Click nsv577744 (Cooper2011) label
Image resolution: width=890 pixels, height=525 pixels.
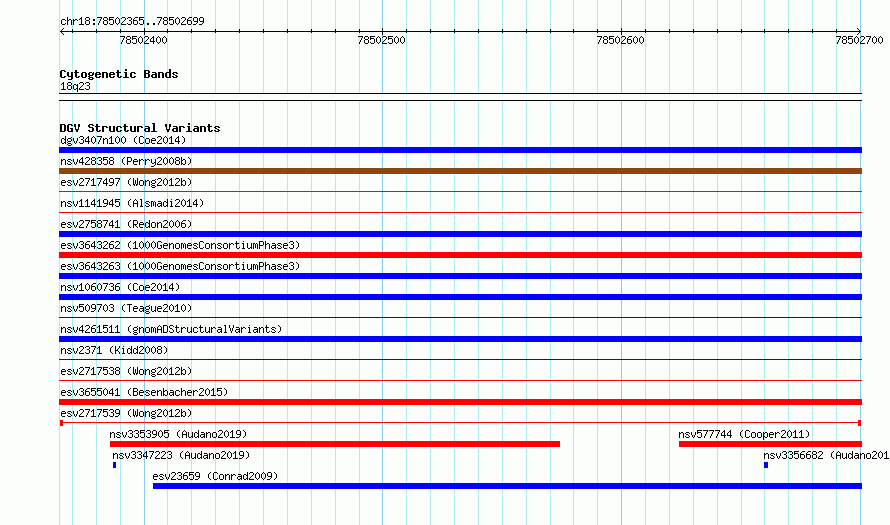click(x=744, y=434)
